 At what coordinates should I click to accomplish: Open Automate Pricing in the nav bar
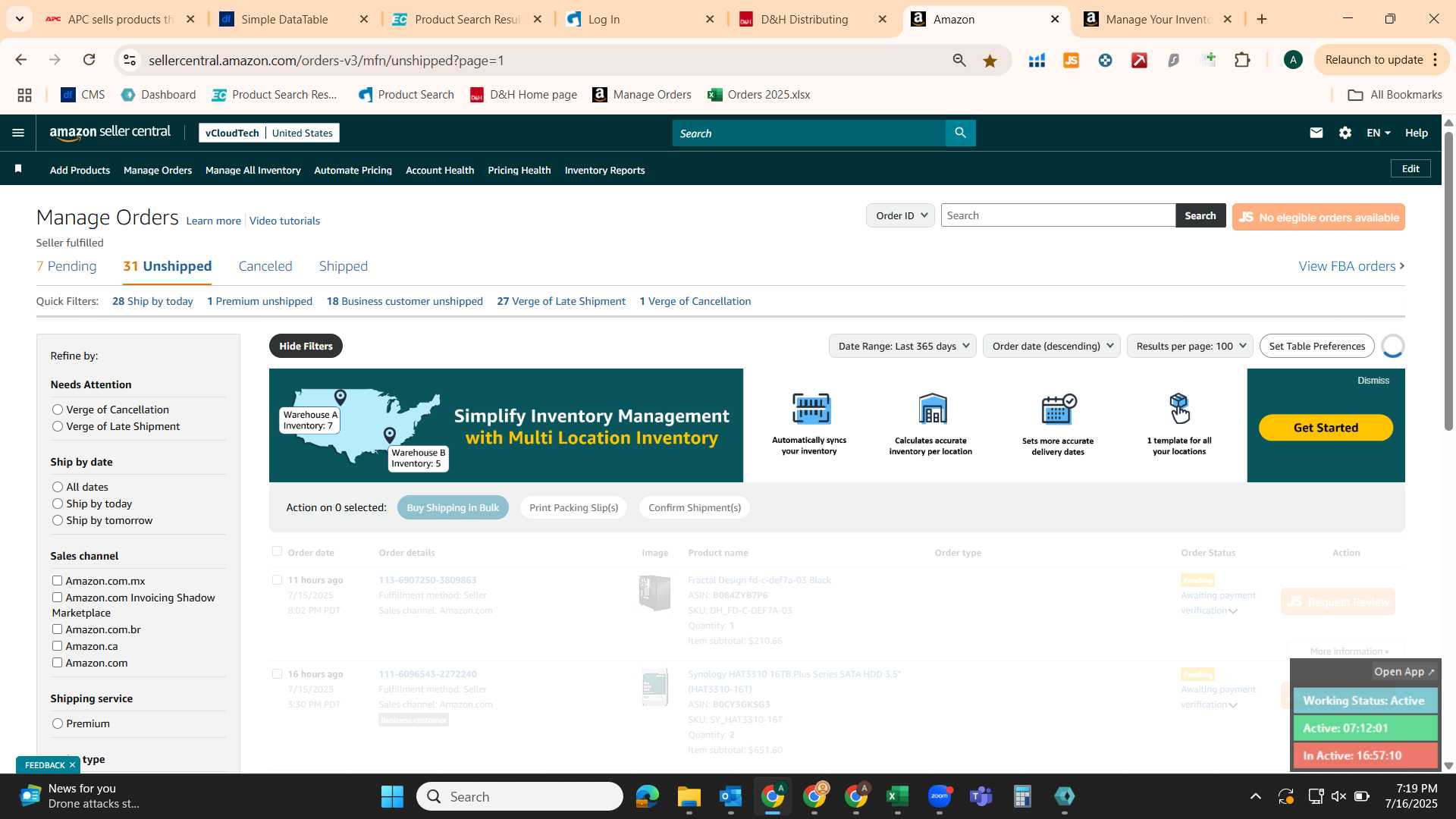tap(353, 170)
